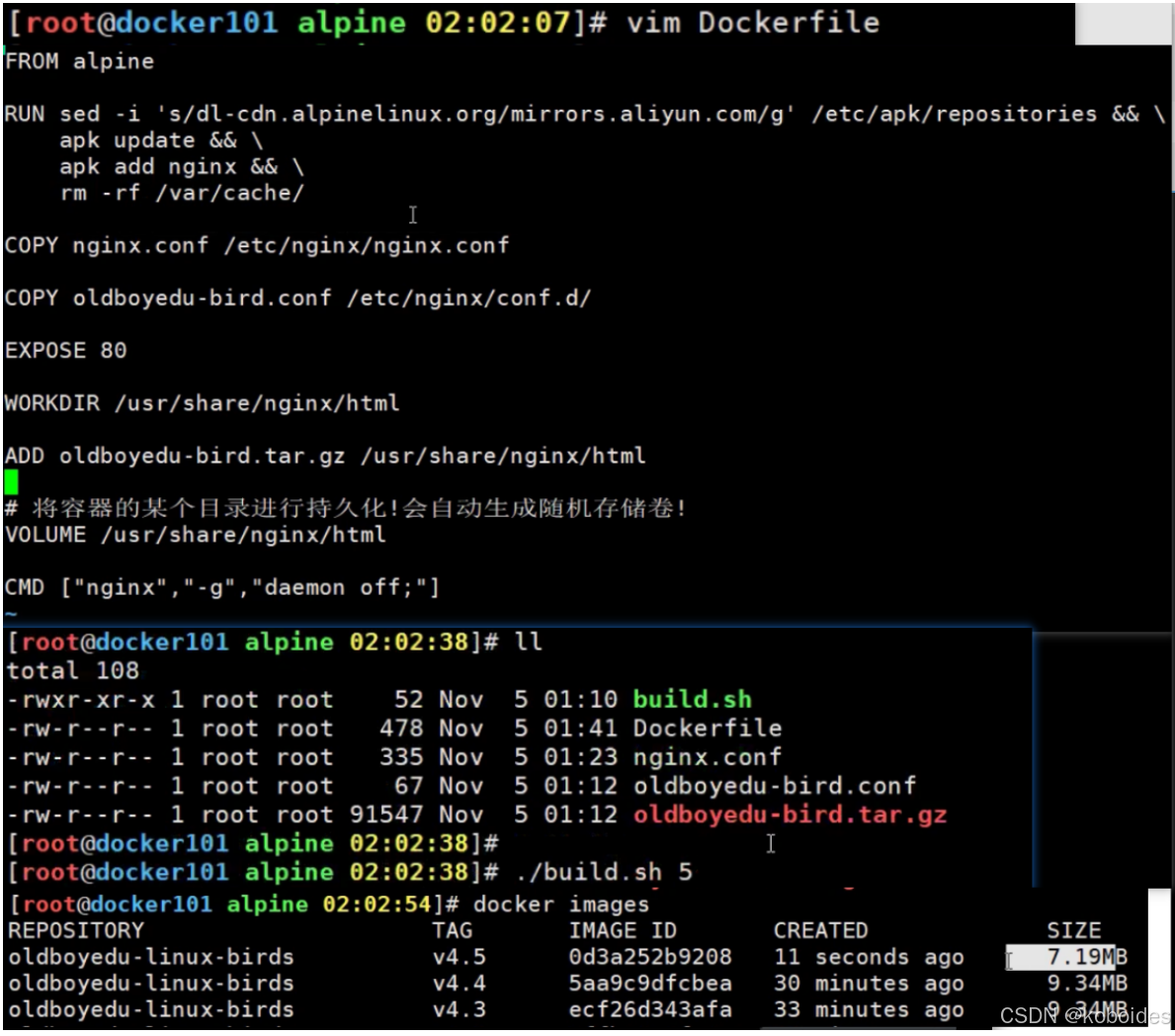Image resolution: width=1175 pixels, height=1036 pixels.
Task: Click the '11 seconds ago' created value
Action: (x=869, y=957)
